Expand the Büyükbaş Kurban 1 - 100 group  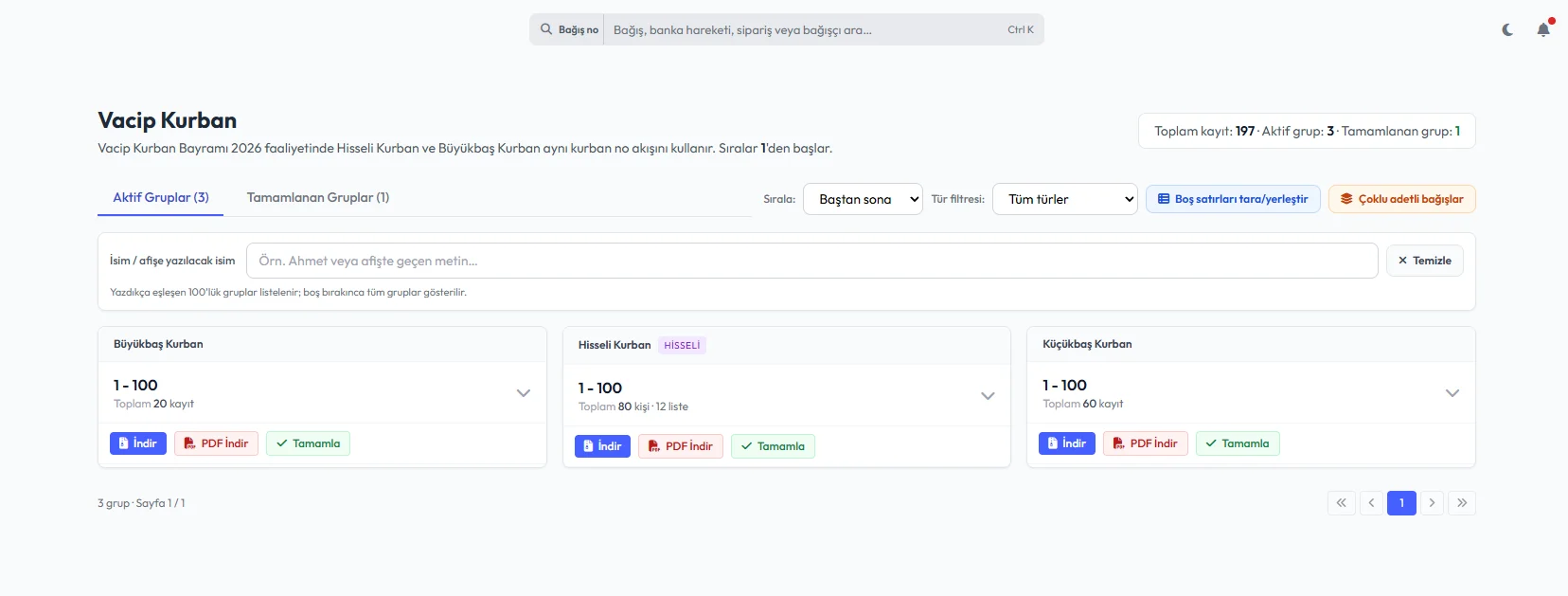(524, 393)
